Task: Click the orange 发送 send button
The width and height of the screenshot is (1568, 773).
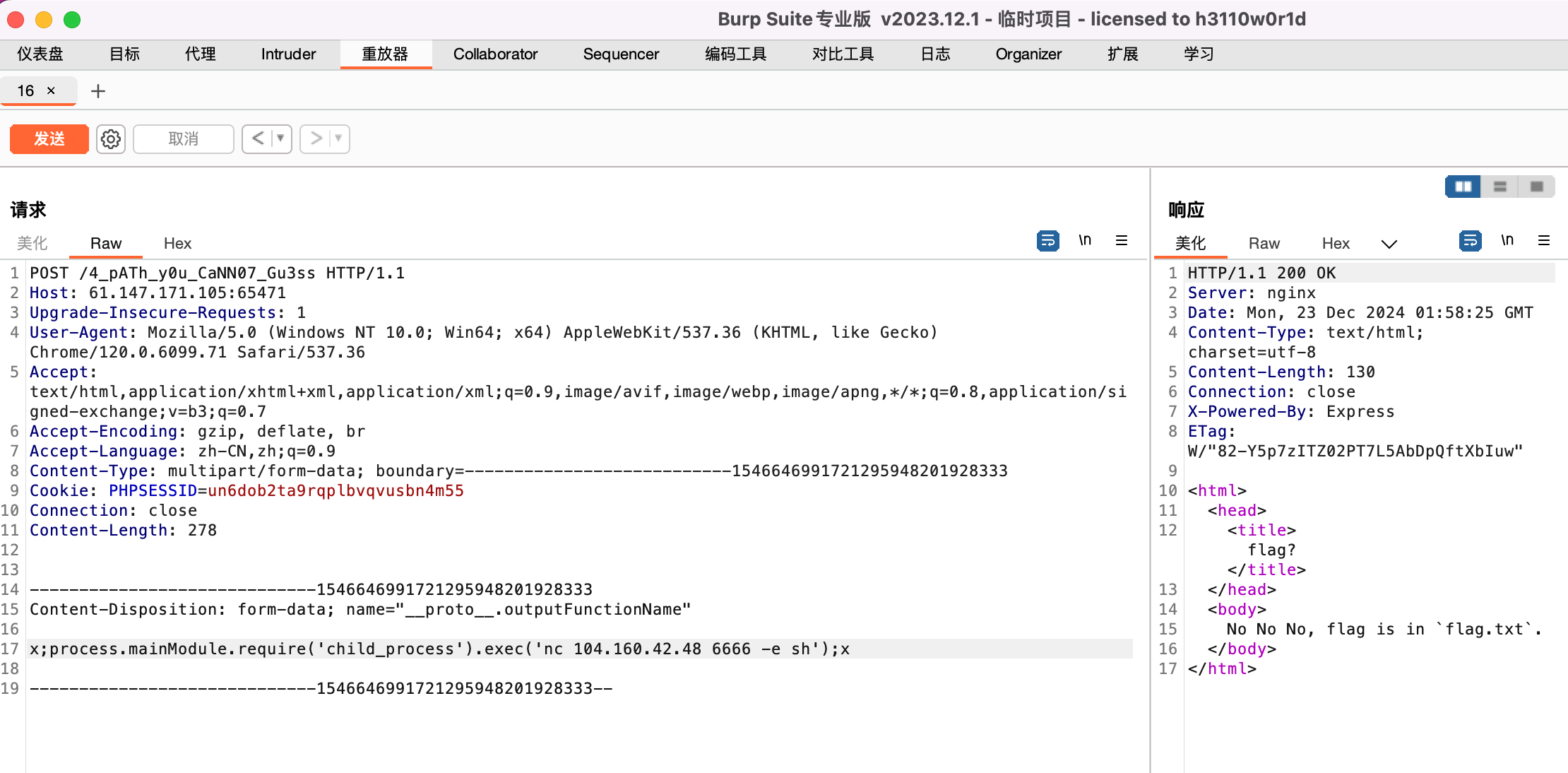Action: tap(49, 139)
